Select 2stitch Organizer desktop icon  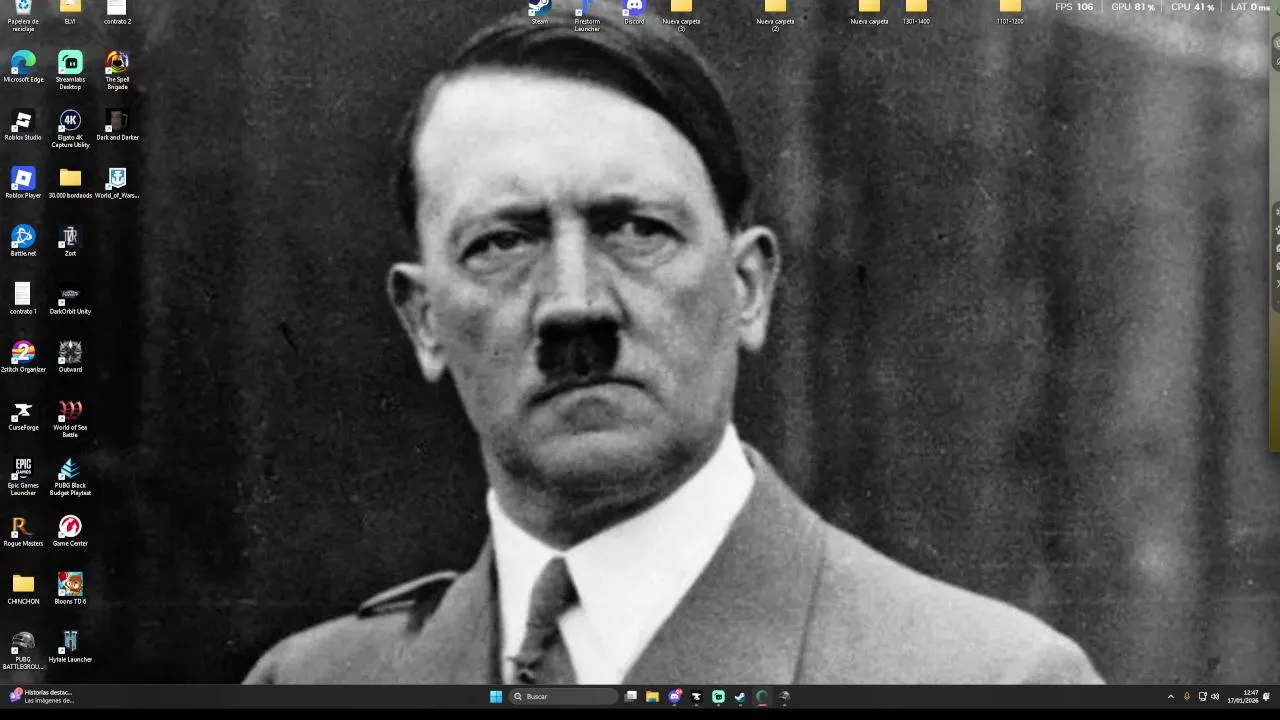[23, 357]
